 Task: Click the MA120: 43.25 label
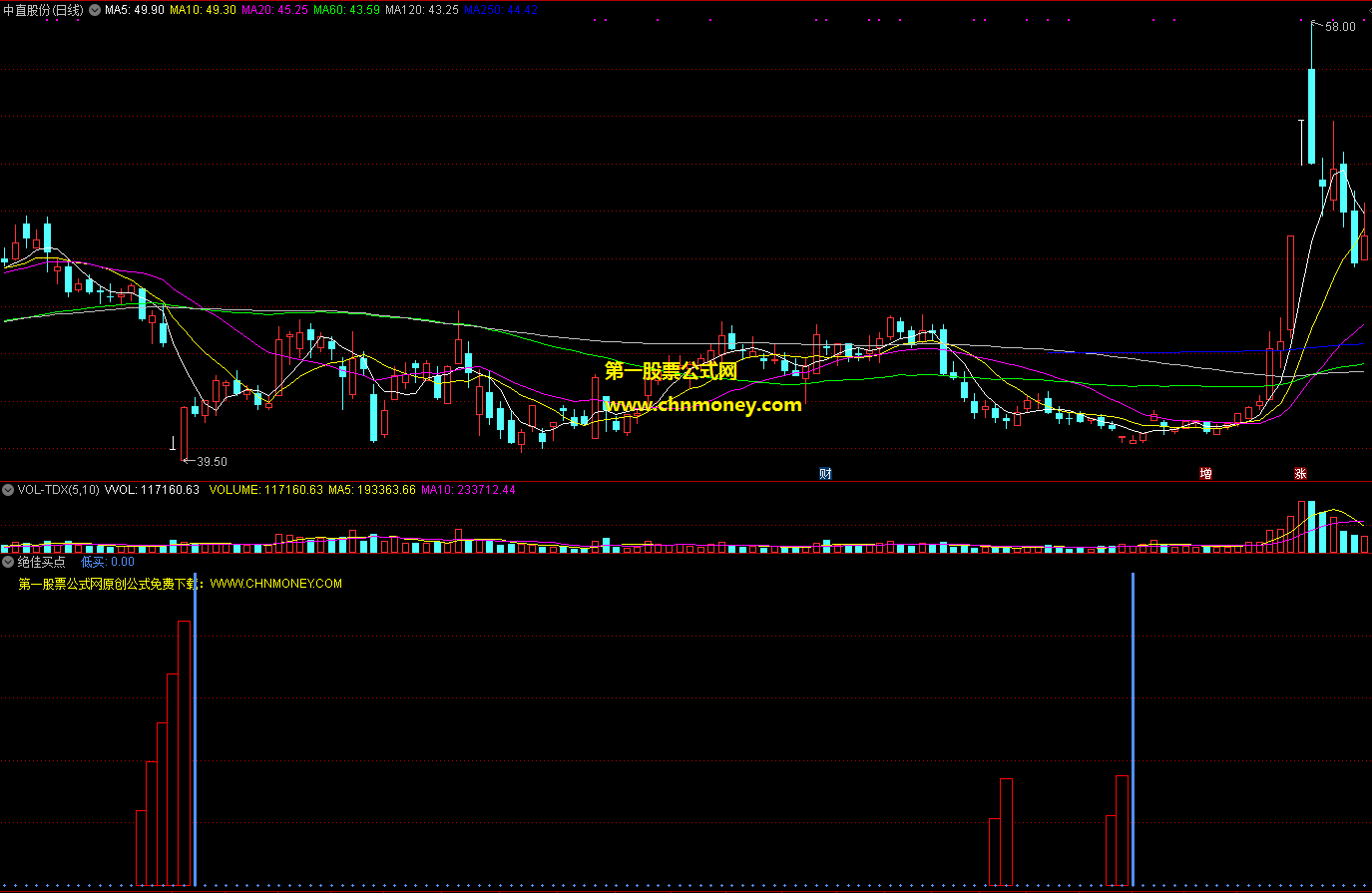(422, 10)
